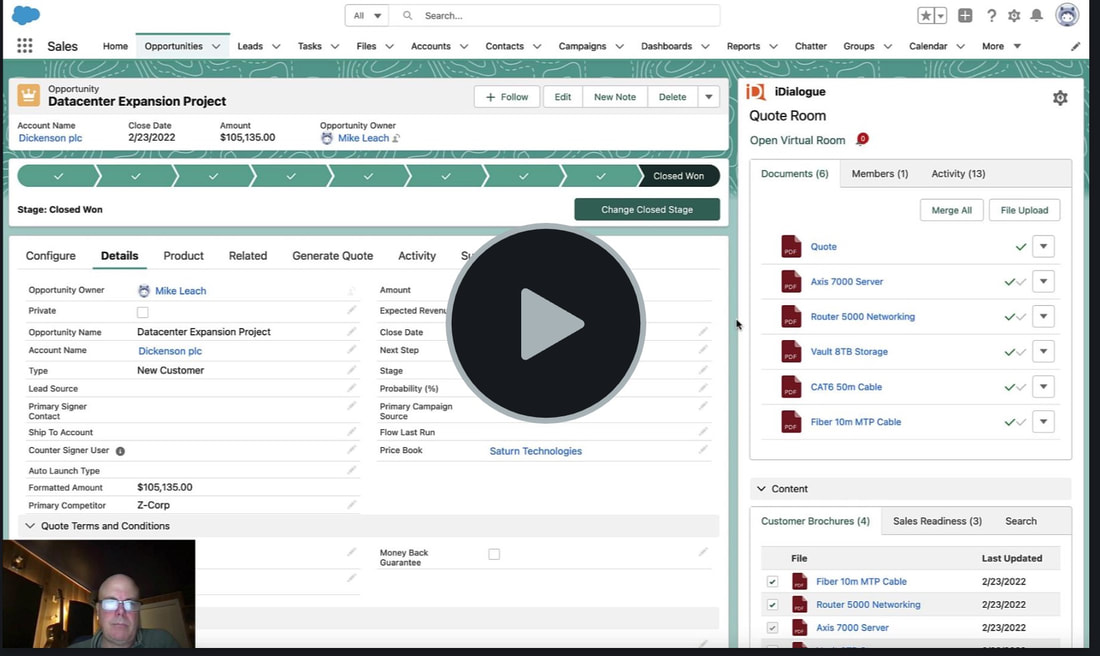Open the Setup gear icon

click(x=1014, y=15)
